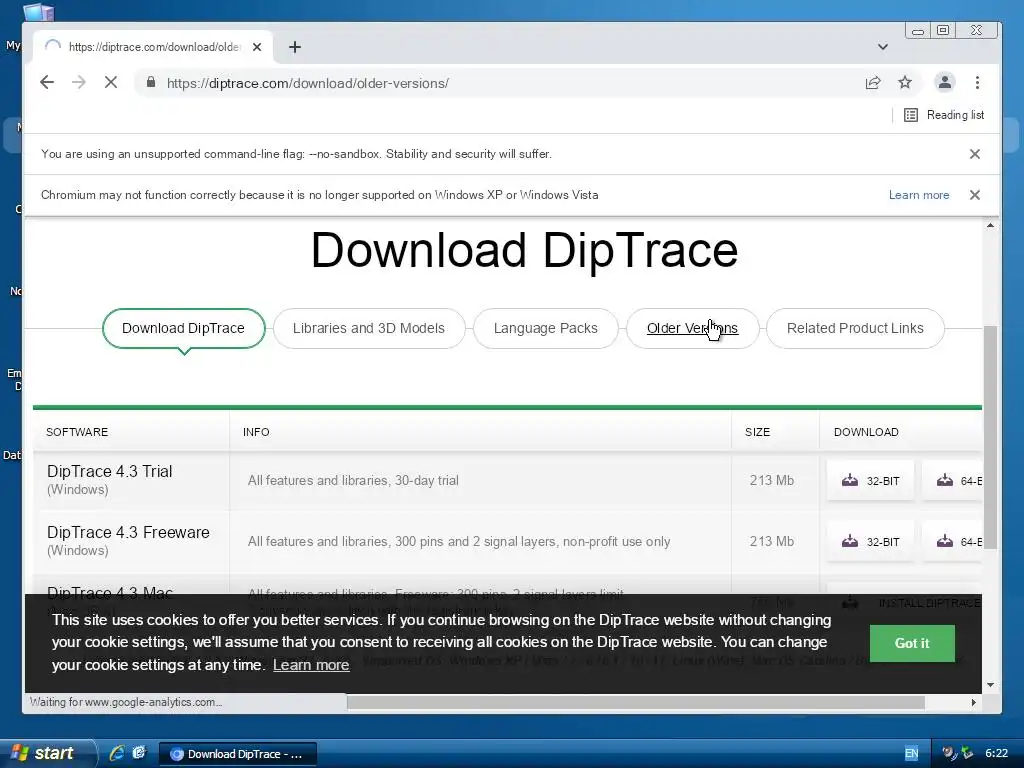Screen dimensions: 1024x768
Task: Bookmark this page with the star
Action: coord(904,82)
